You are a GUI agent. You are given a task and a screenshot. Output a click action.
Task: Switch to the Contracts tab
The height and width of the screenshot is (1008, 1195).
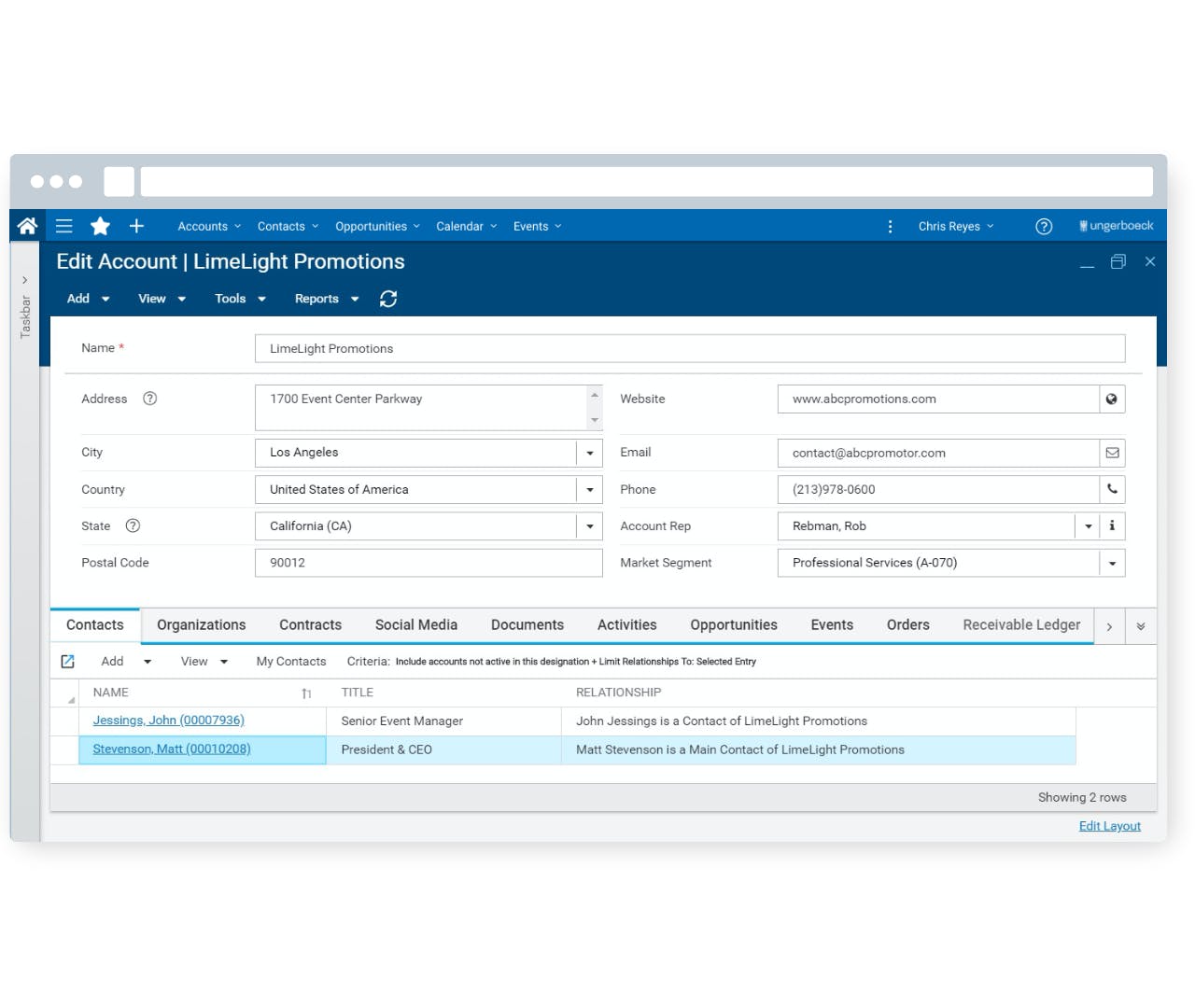click(310, 625)
